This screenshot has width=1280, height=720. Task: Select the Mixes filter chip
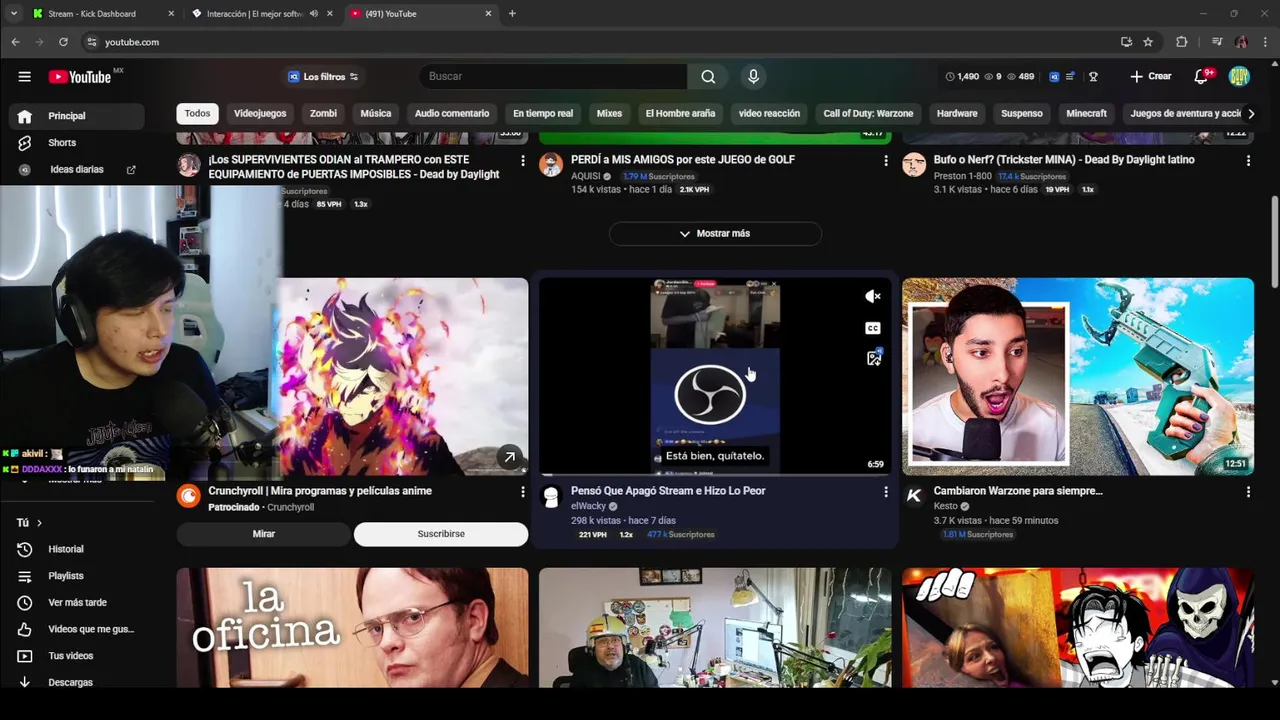click(x=609, y=114)
